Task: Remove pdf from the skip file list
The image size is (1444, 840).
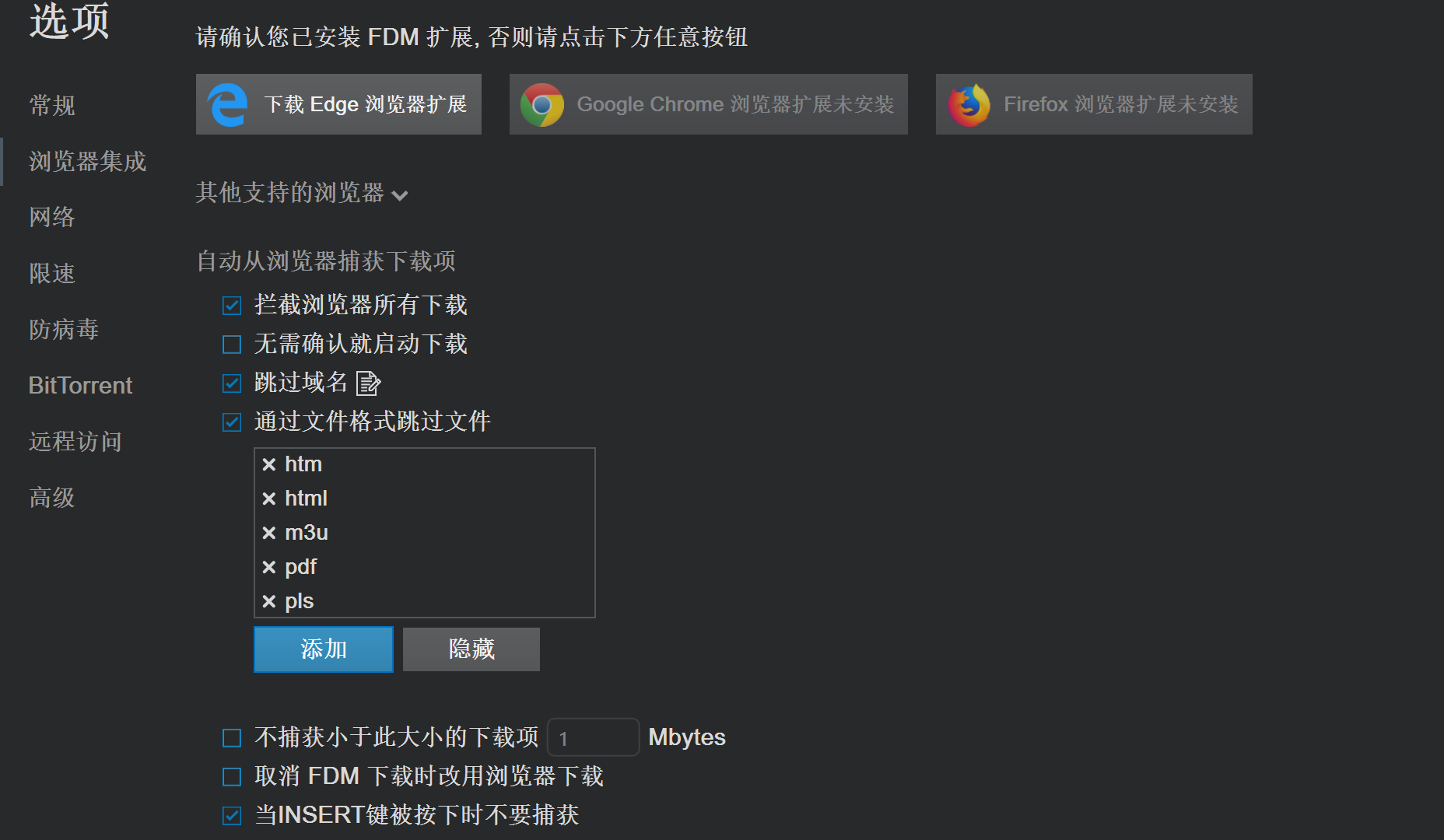Action: click(269, 566)
